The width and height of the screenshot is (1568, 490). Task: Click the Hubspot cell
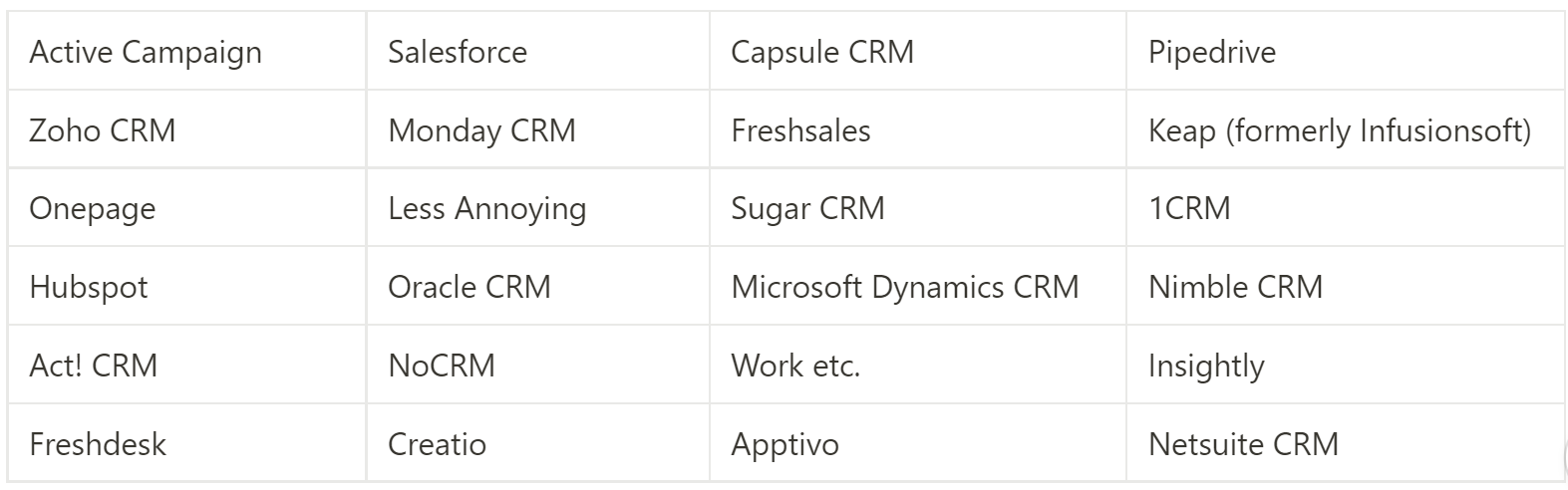pyautogui.click(x=89, y=288)
